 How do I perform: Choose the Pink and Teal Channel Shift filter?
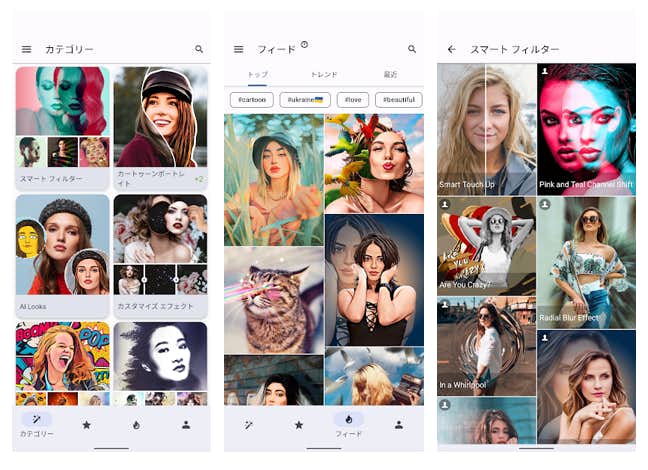pos(586,128)
